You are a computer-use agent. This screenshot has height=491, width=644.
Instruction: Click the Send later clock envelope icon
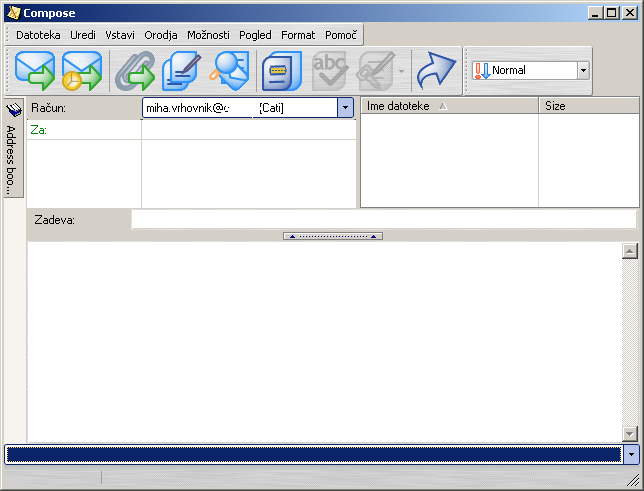point(81,71)
